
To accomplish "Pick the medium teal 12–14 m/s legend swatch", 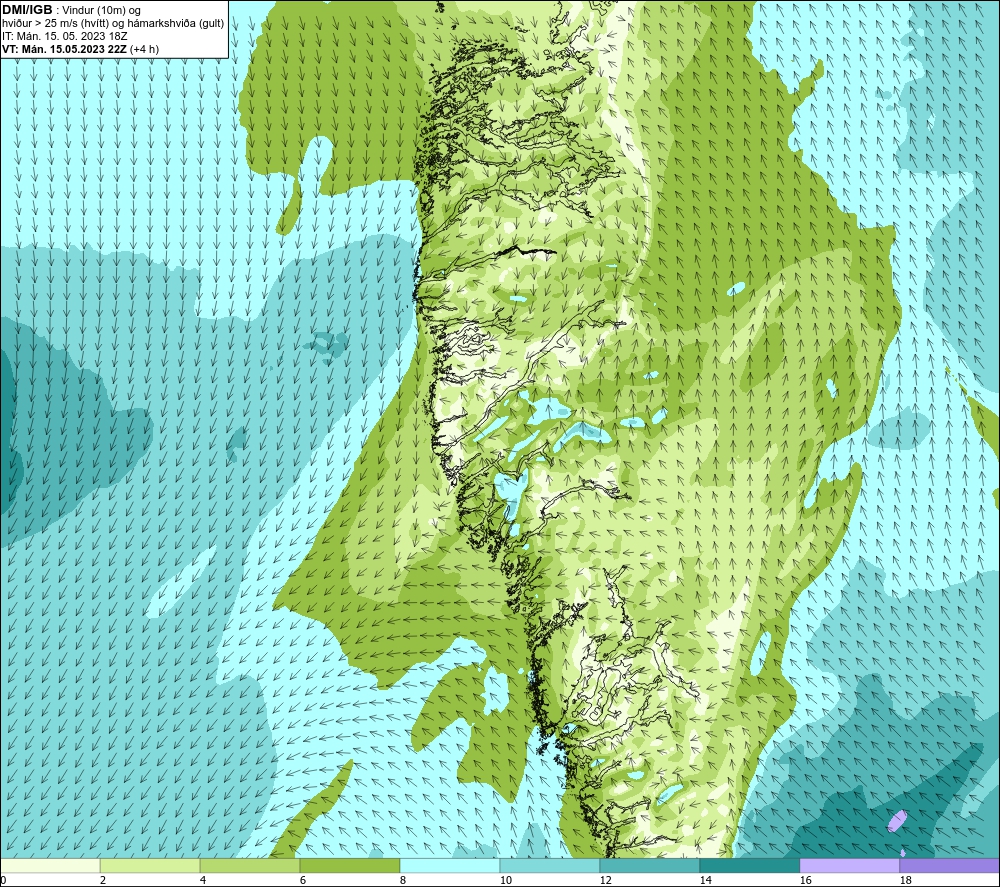I will [649, 866].
